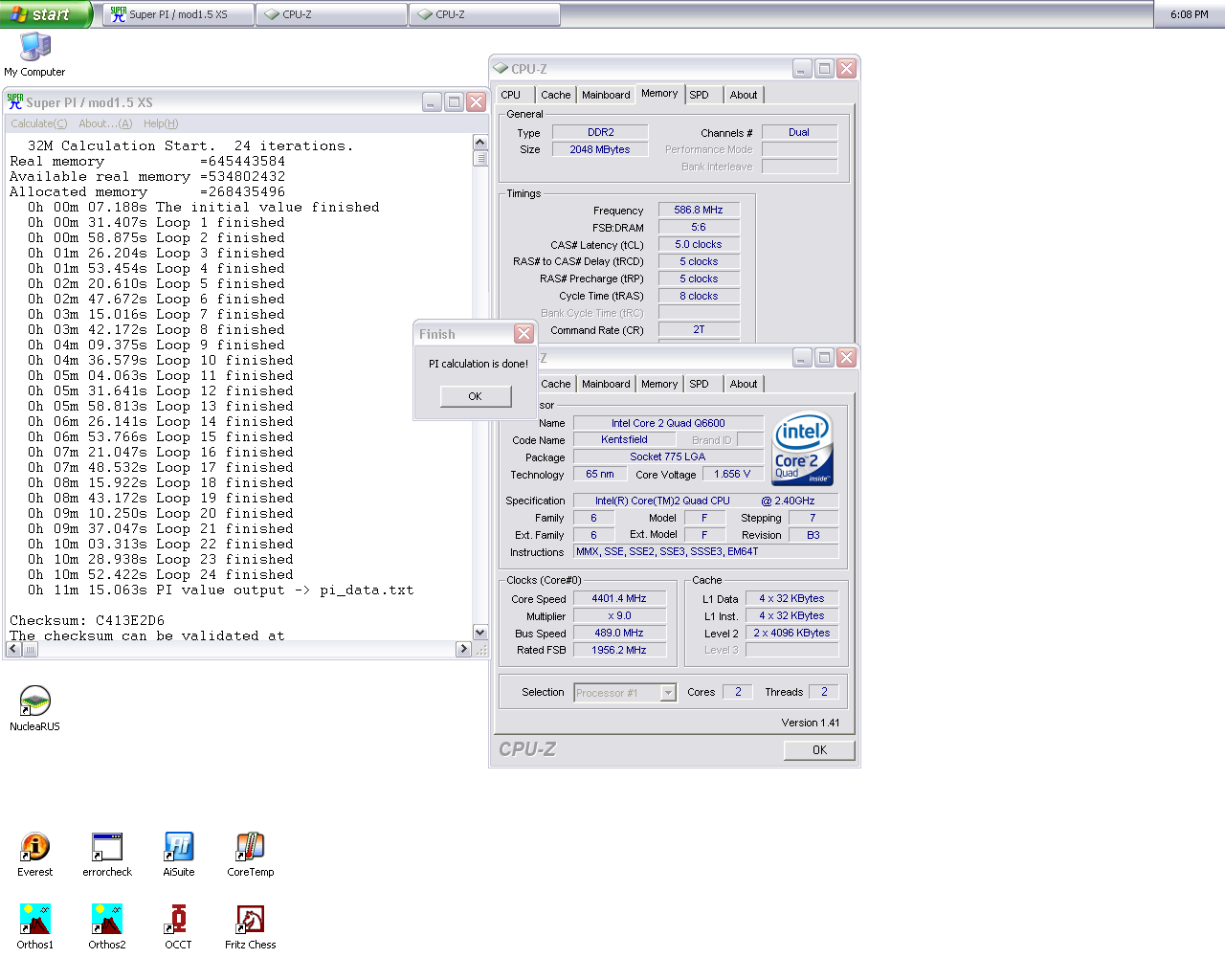Maximize the Super PI window
The height and width of the screenshot is (980, 1225).
click(x=454, y=102)
